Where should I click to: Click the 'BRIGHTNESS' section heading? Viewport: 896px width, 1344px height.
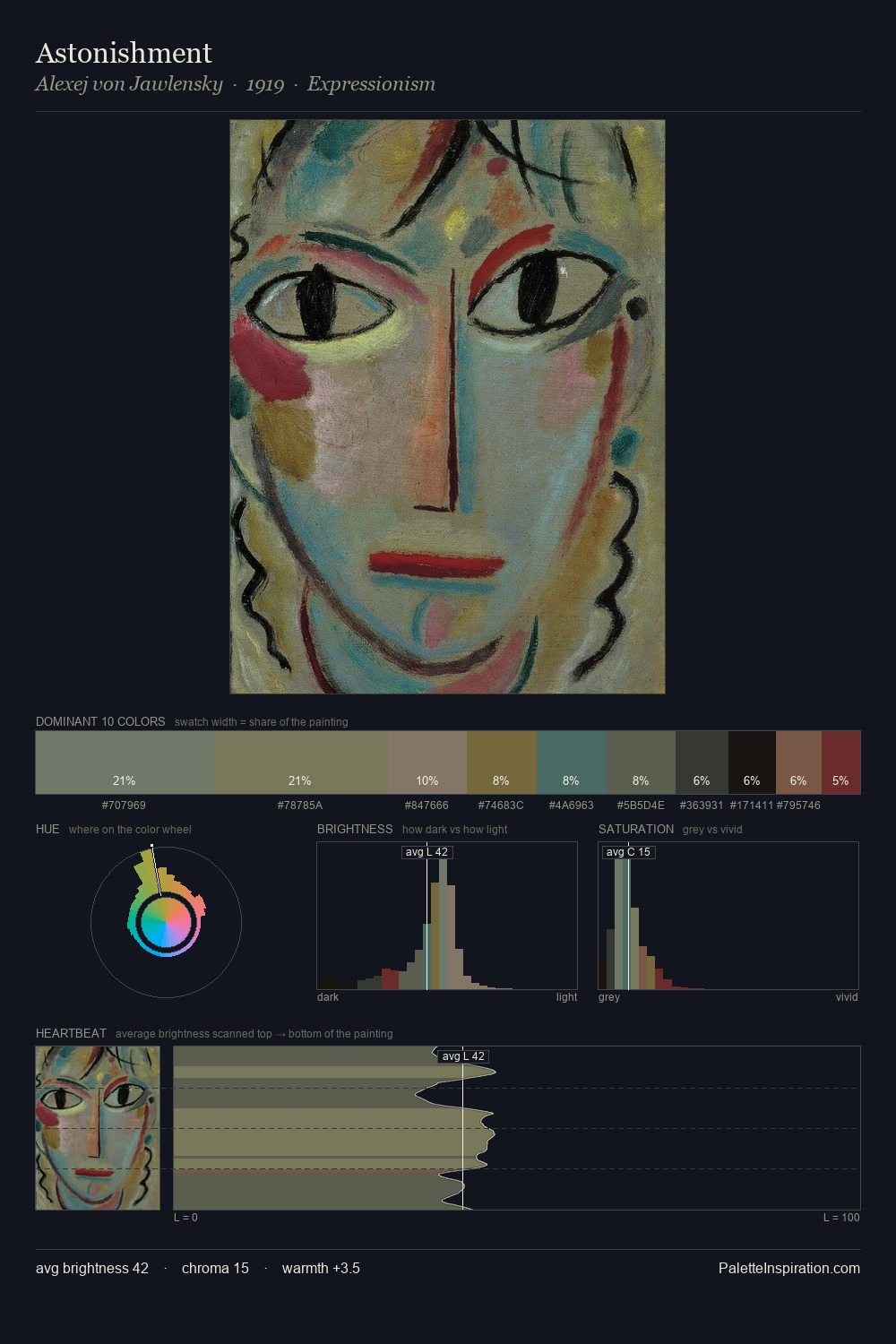355,829
